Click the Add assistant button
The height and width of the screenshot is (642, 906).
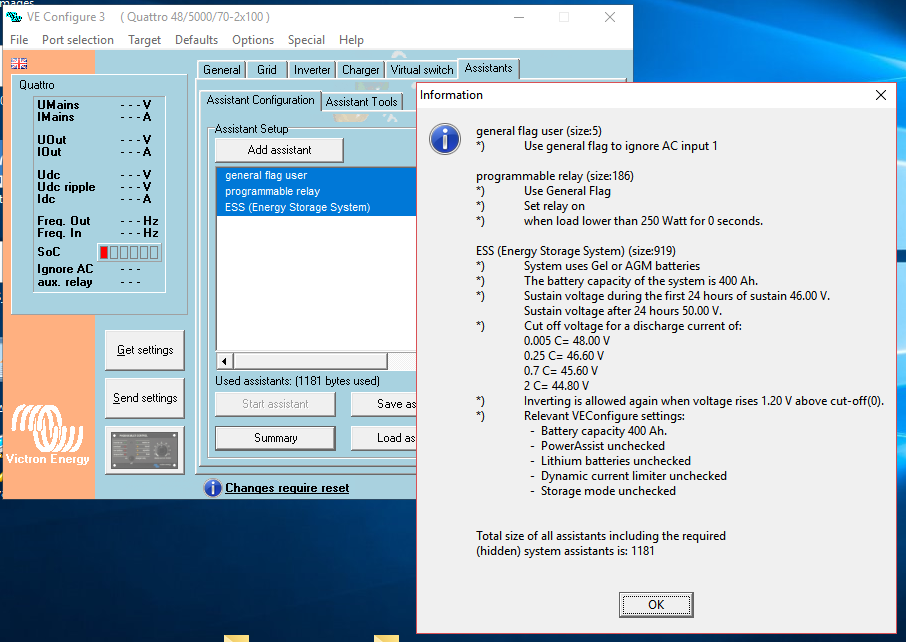[x=279, y=150]
